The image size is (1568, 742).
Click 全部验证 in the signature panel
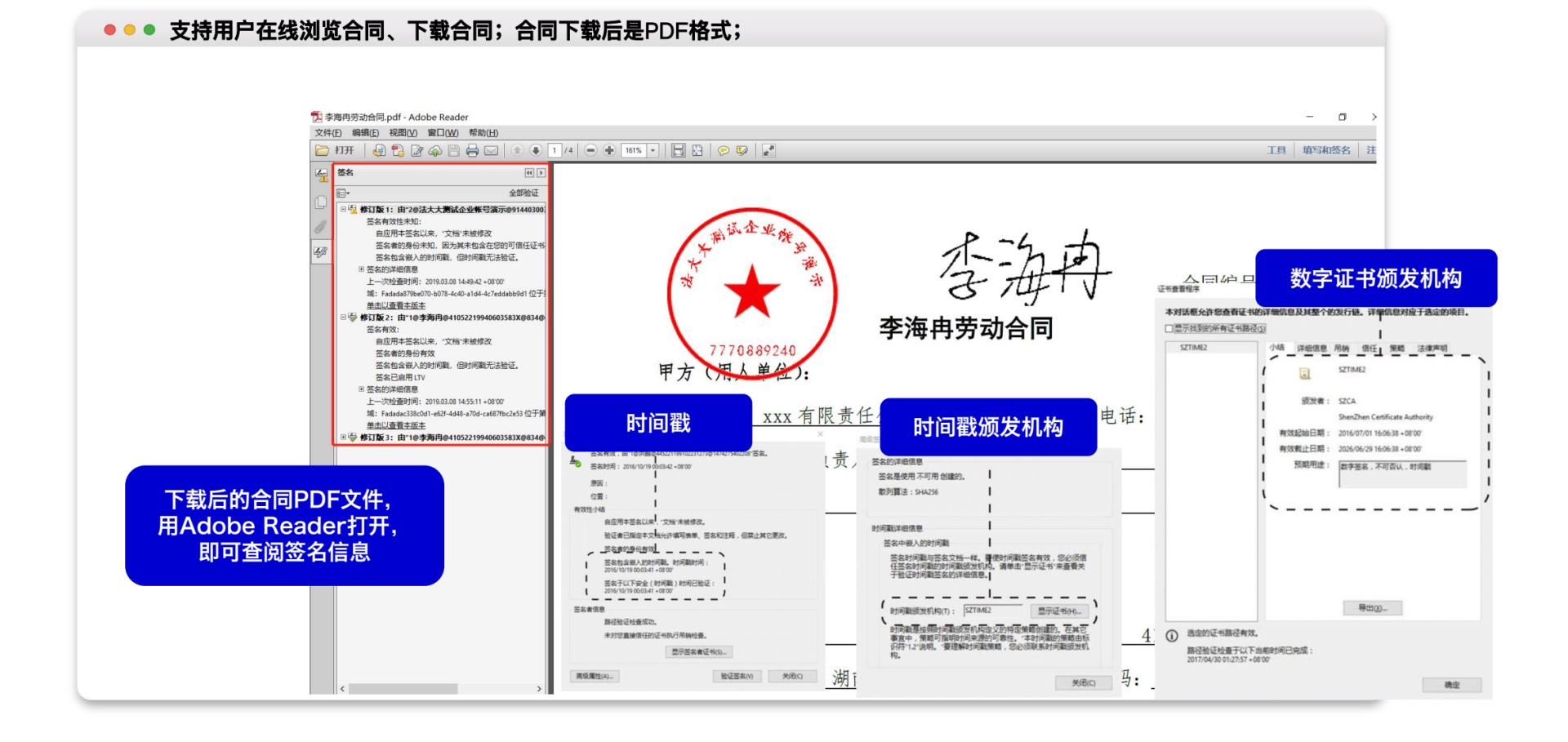523,193
